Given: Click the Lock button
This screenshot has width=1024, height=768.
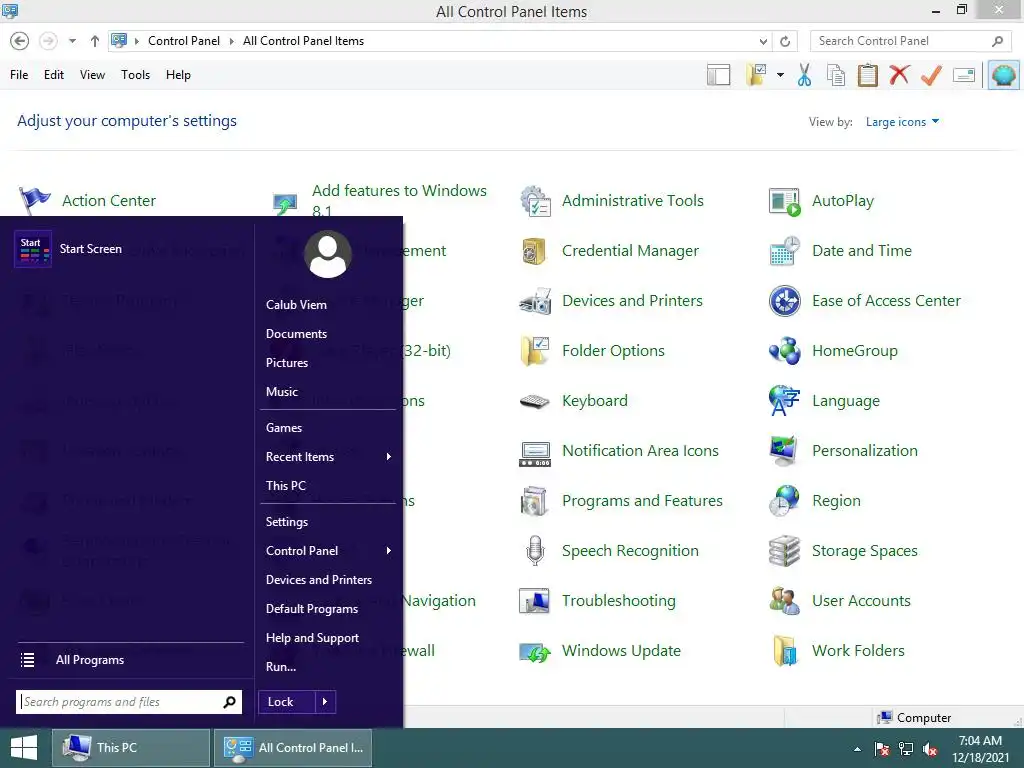Looking at the screenshot, I should pos(287,702).
